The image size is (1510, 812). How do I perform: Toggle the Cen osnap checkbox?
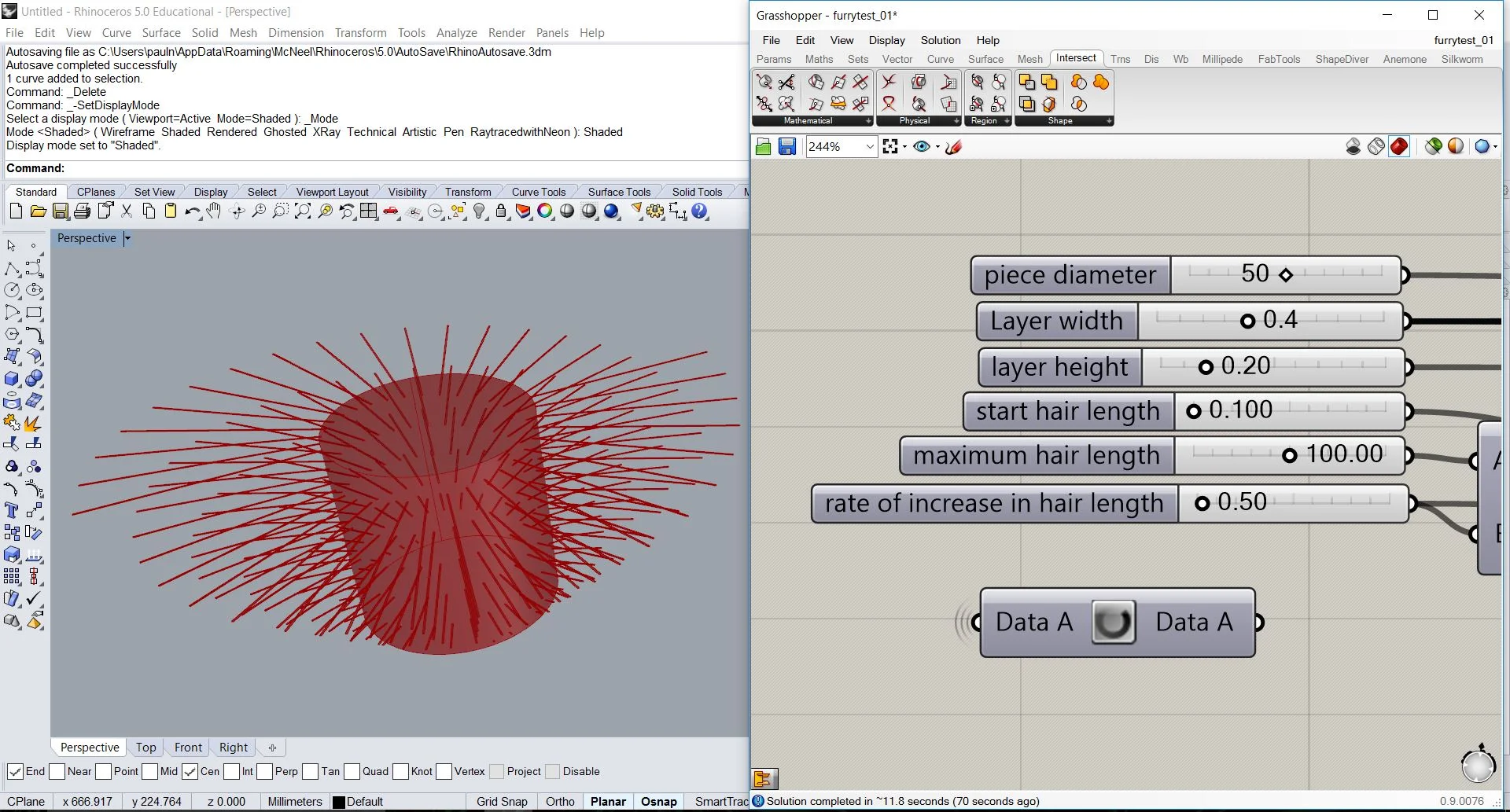(190, 772)
